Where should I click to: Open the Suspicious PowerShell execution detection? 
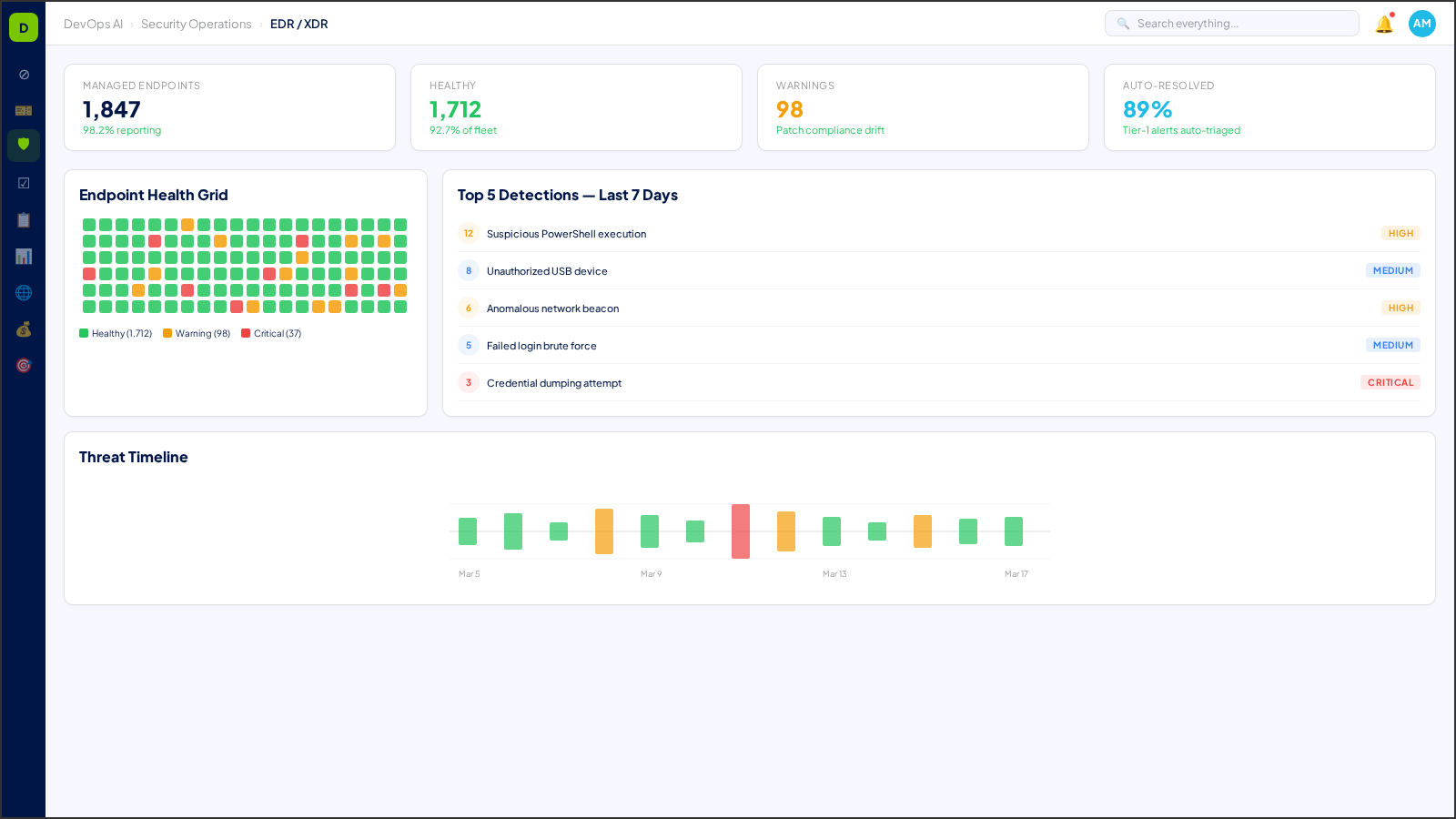pyautogui.click(x=566, y=234)
